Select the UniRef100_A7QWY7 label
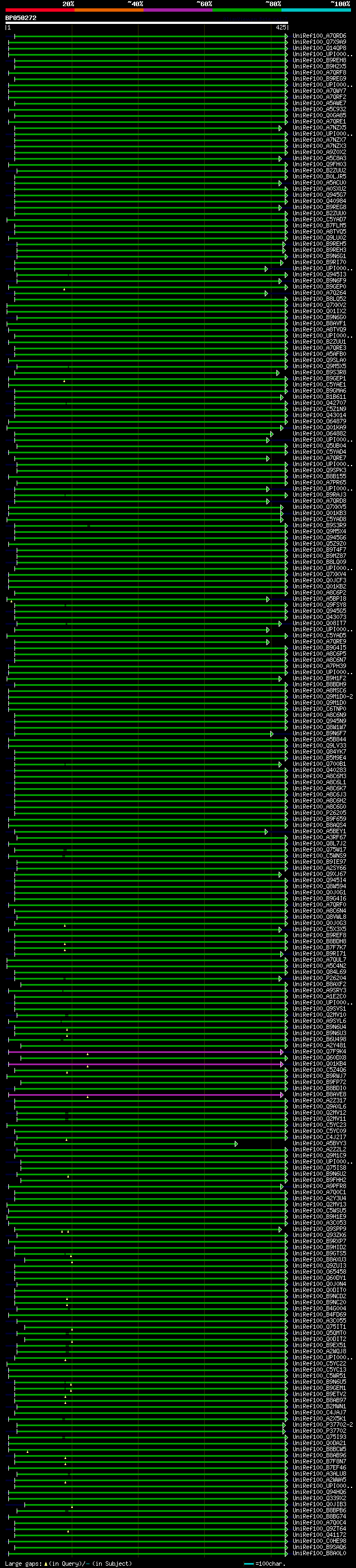Image resolution: width=356 pixels, height=1568 pixels. pos(319,91)
